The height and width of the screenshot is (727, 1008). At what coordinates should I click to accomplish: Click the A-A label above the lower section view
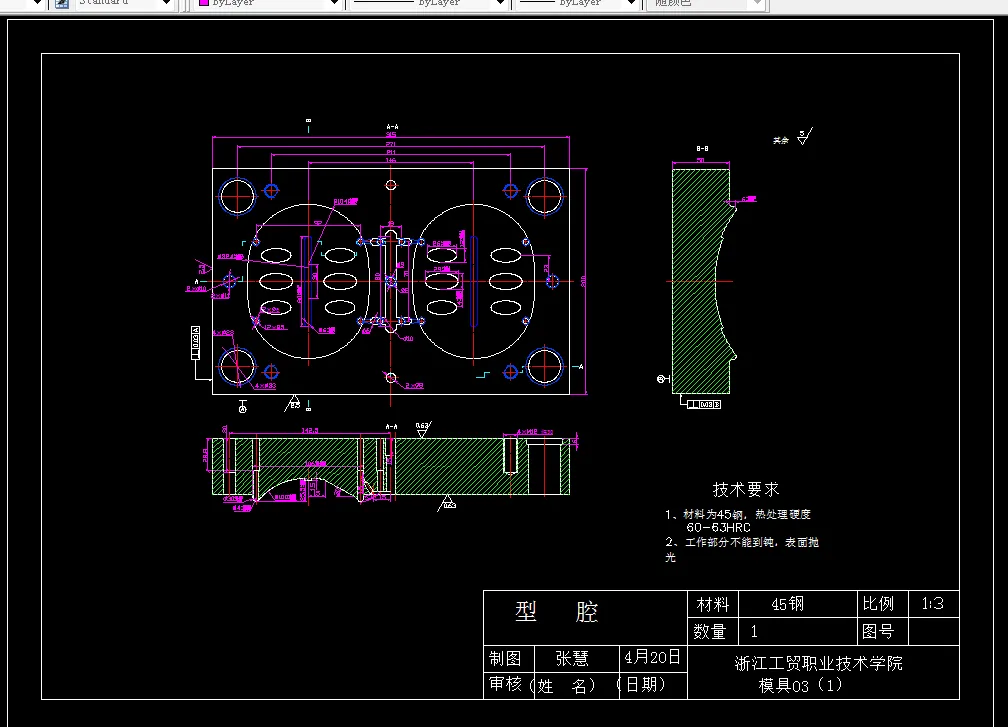(x=392, y=427)
